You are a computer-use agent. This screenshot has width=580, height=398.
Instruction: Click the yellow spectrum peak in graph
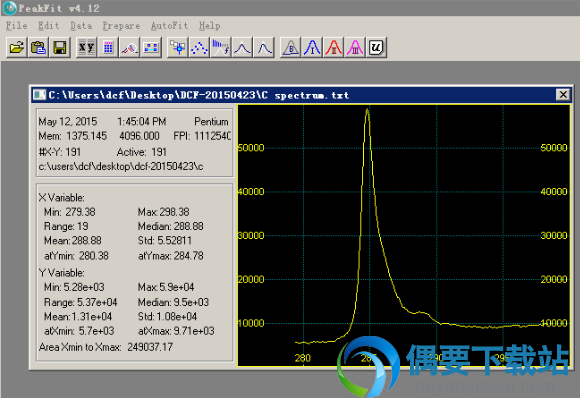[367, 111]
